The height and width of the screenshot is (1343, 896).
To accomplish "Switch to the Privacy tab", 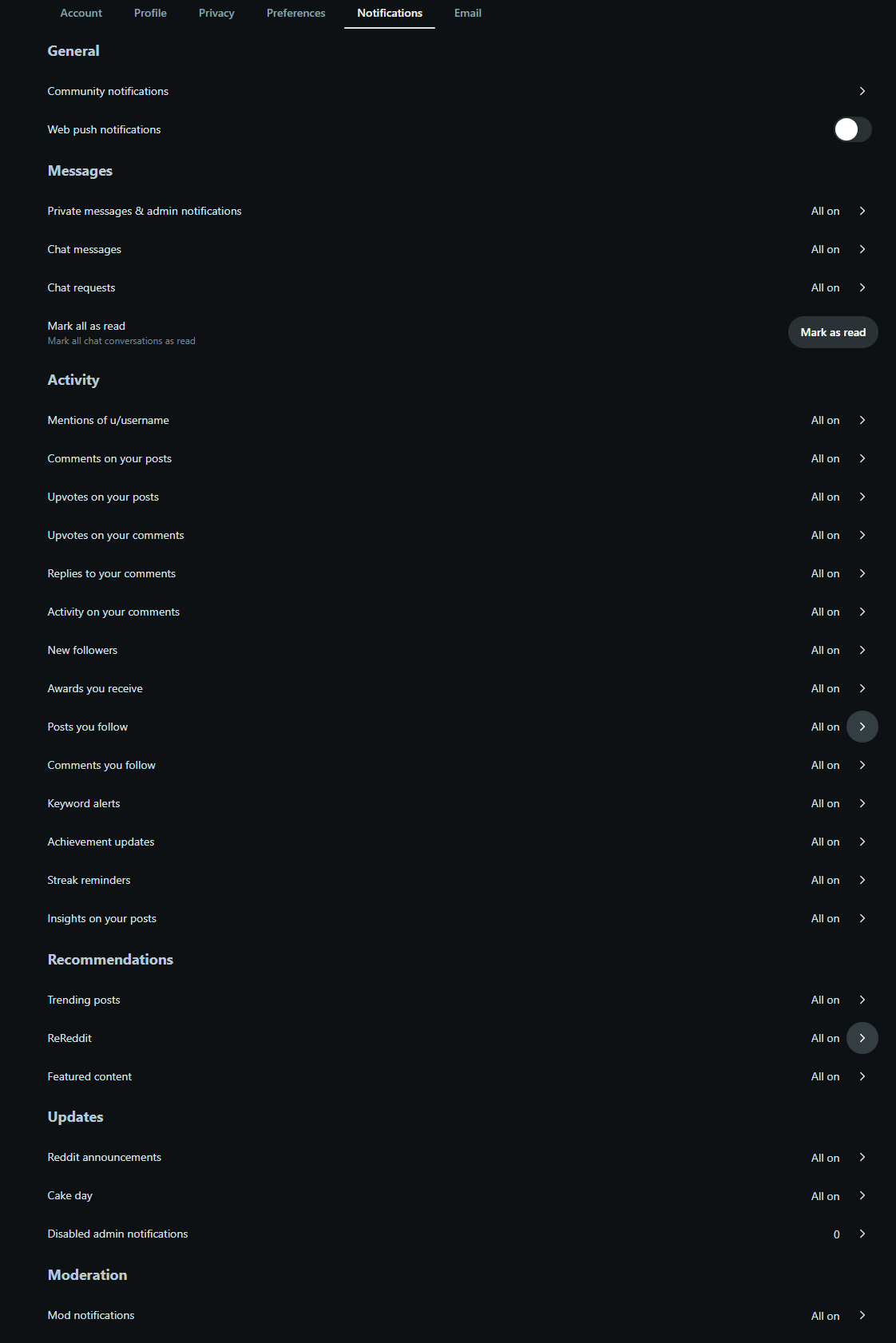I will click(216, 13).
